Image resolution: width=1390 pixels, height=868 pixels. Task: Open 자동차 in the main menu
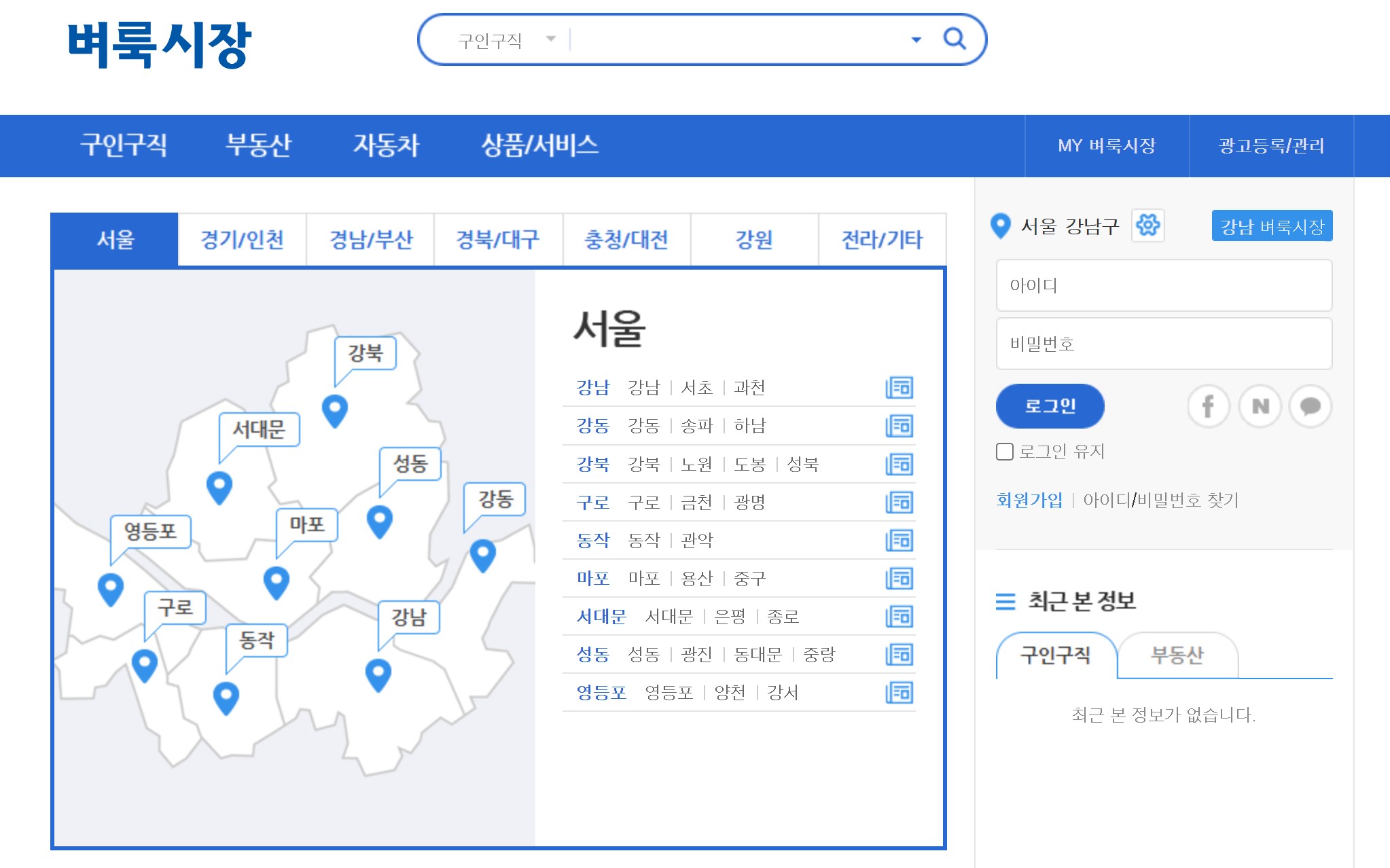pos(386,145)
